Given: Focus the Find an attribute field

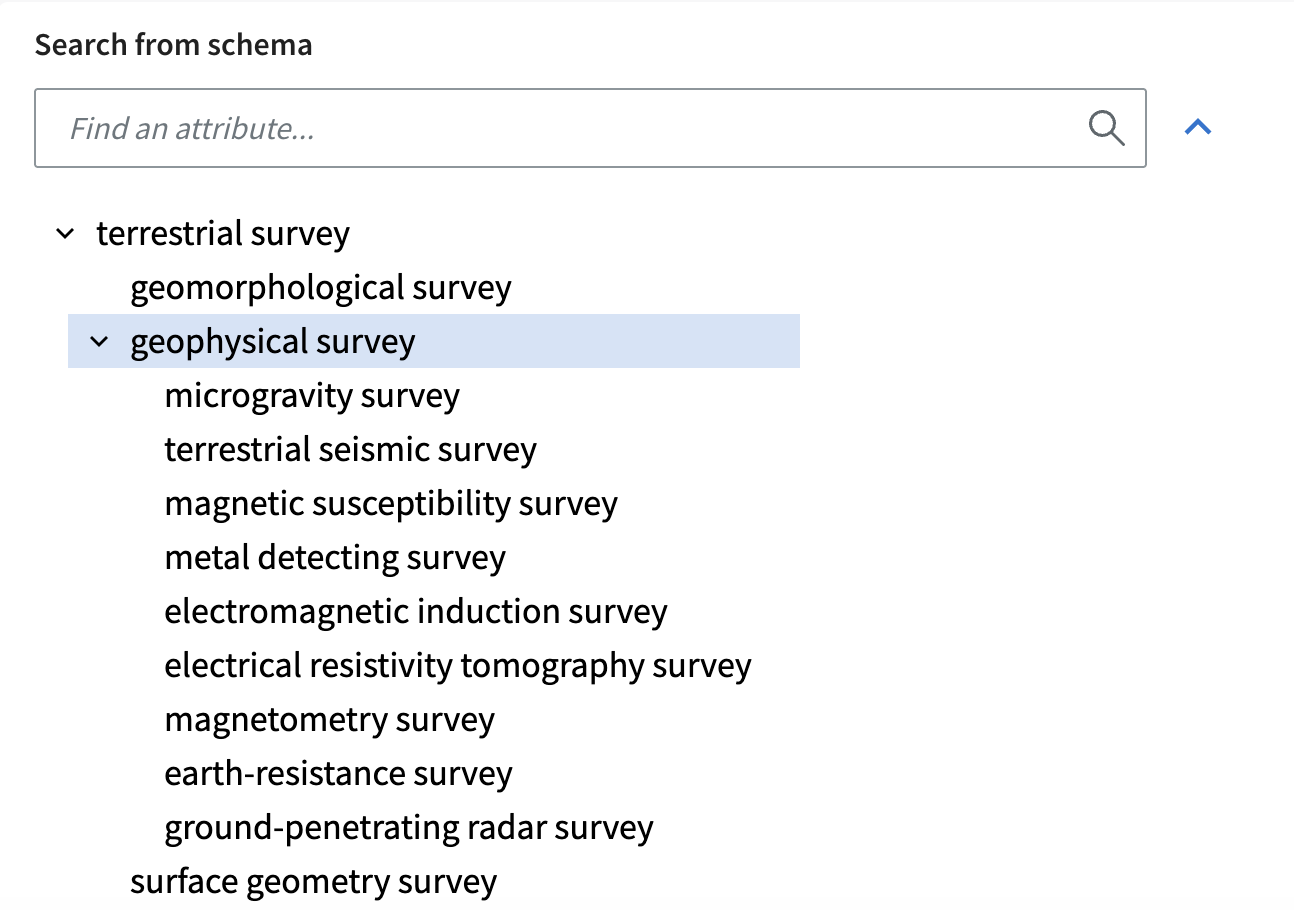Looking at the screenshot, I should [x=590, y=128].
